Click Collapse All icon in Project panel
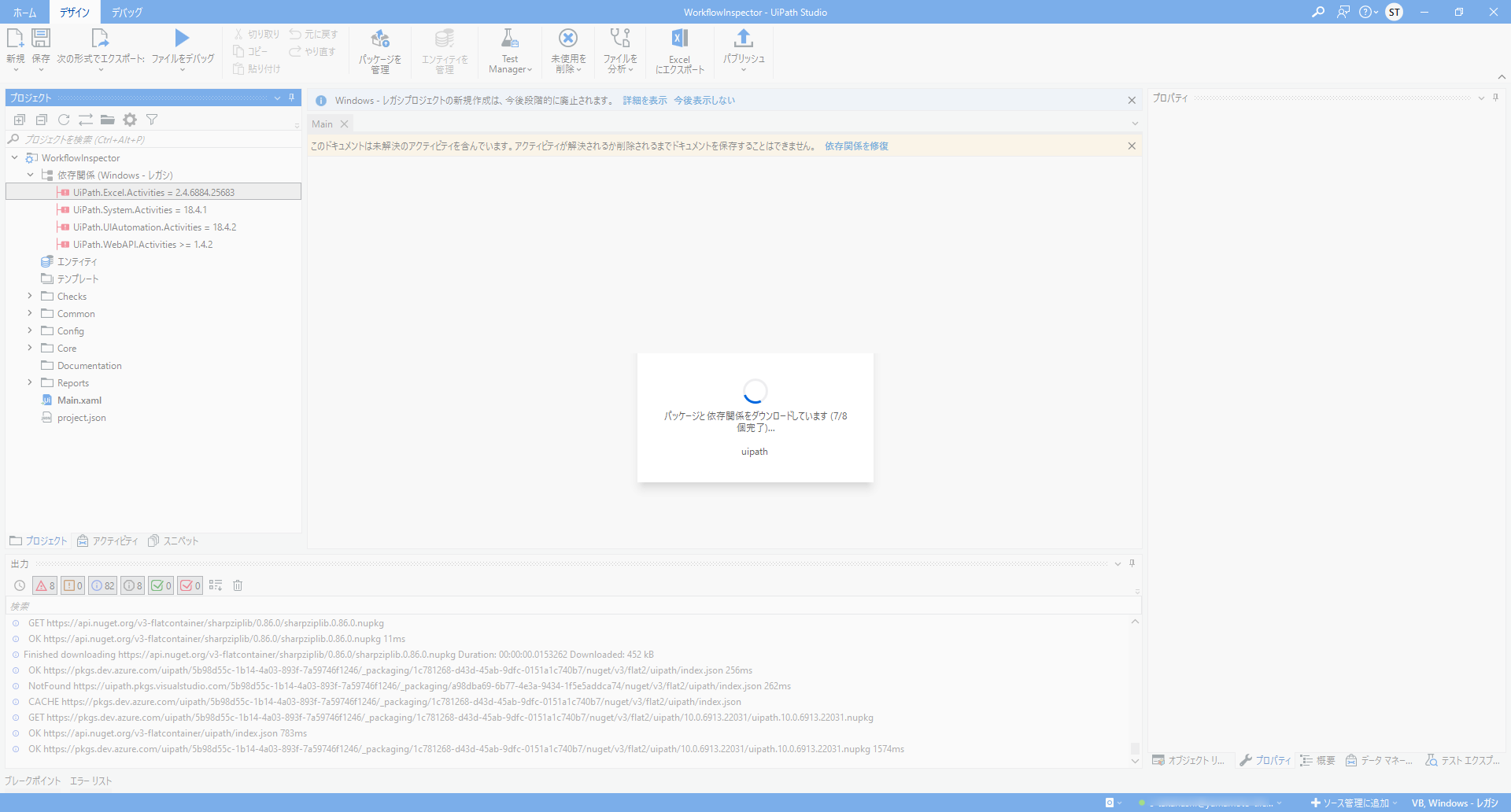Image resolution: width=1511 pixels, height=812 pixels. click(42, 120)
